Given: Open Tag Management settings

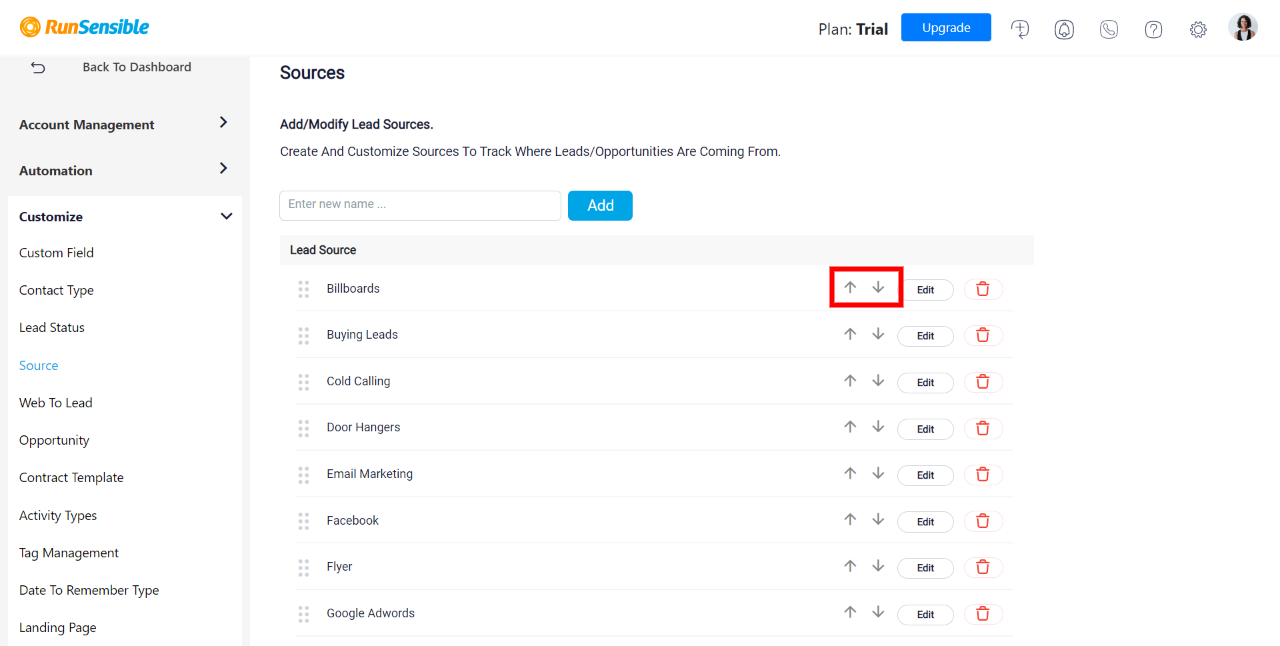Looking at the screenshot, I should (69, 553).
